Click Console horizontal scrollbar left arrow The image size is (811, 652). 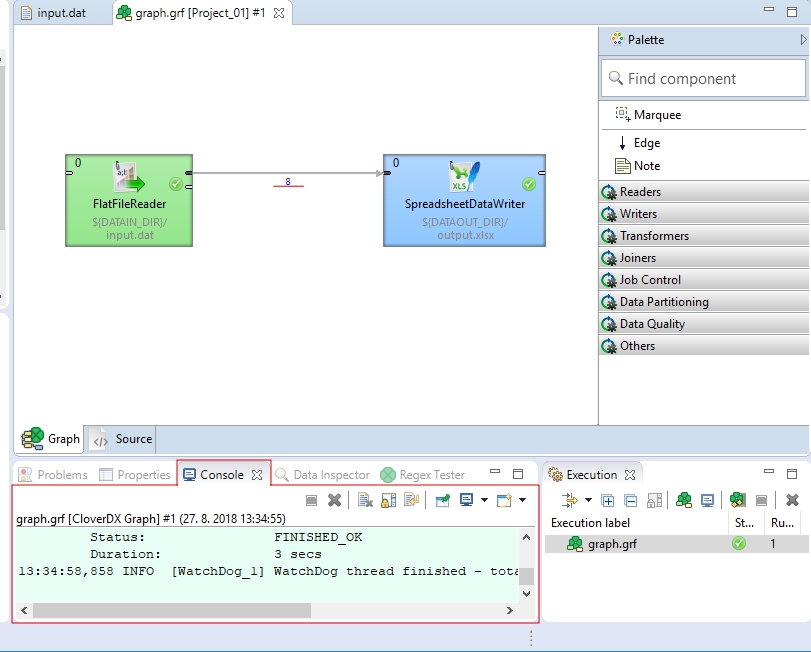(24, 611)
